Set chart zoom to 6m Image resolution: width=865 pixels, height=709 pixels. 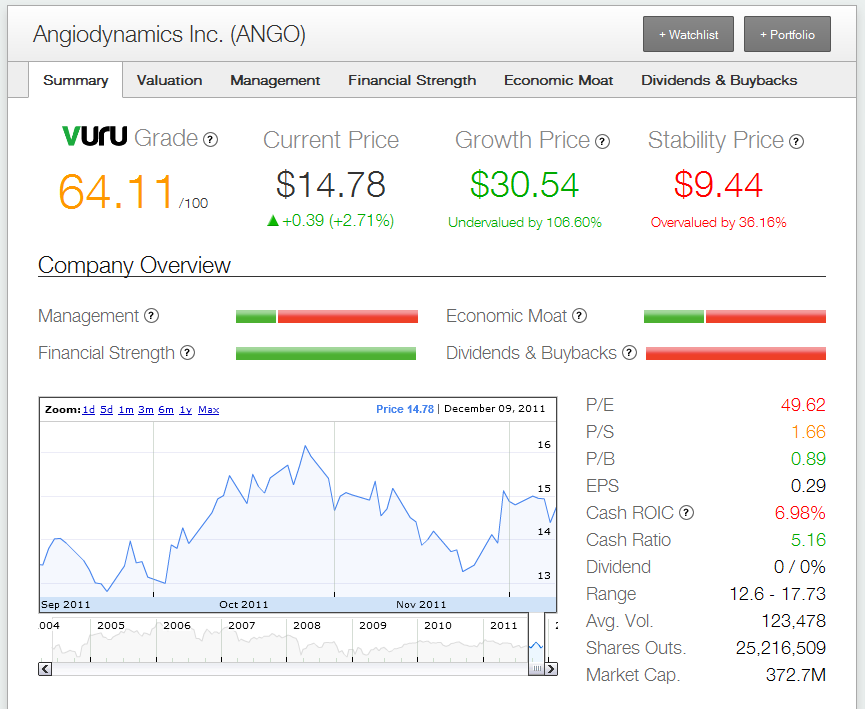[166, 409]
